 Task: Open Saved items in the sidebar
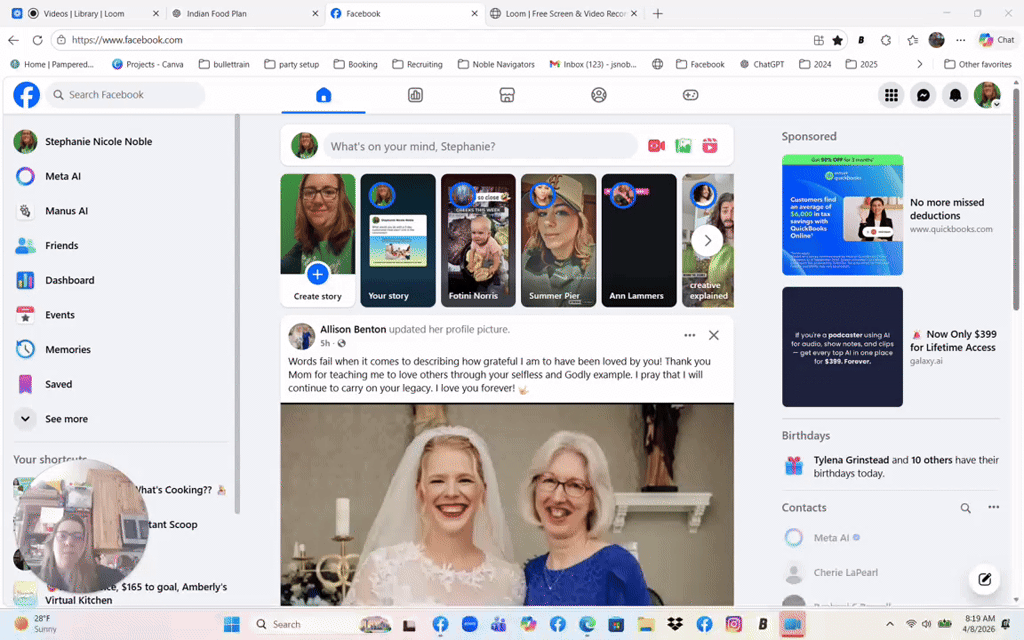58,384
